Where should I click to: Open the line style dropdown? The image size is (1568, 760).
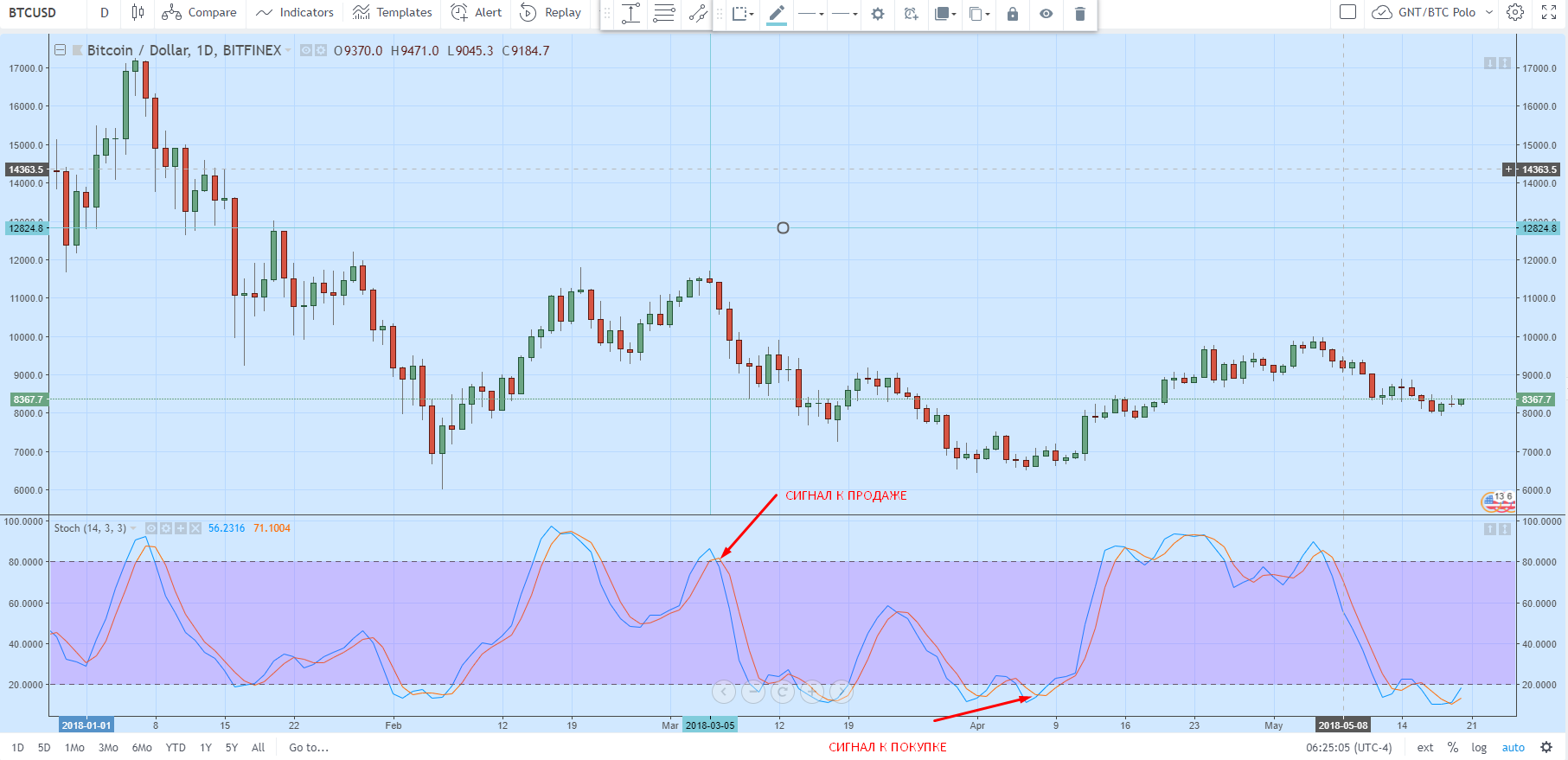844,14
